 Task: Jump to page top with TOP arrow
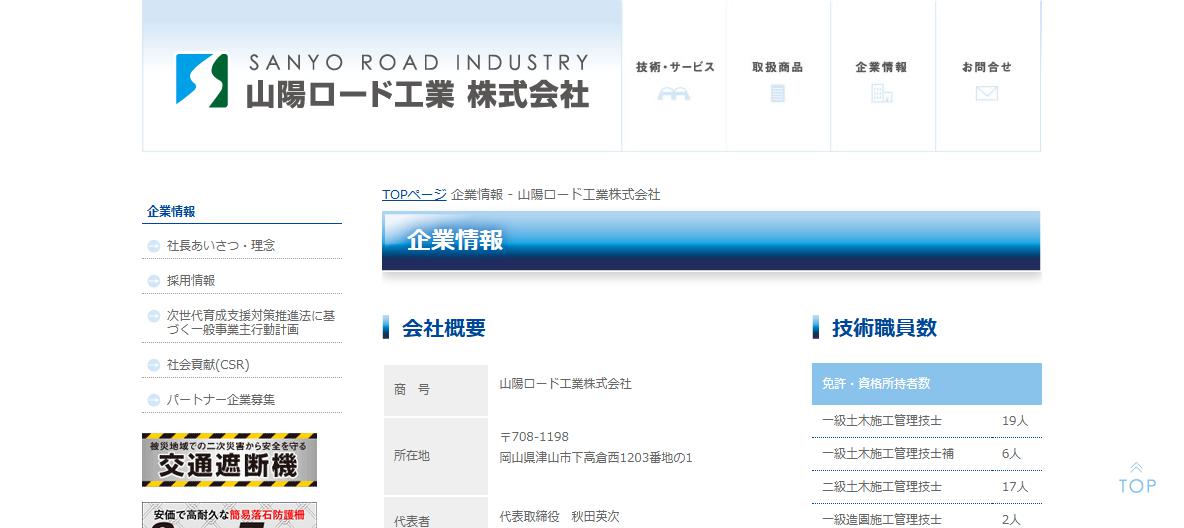point(1136,477)
